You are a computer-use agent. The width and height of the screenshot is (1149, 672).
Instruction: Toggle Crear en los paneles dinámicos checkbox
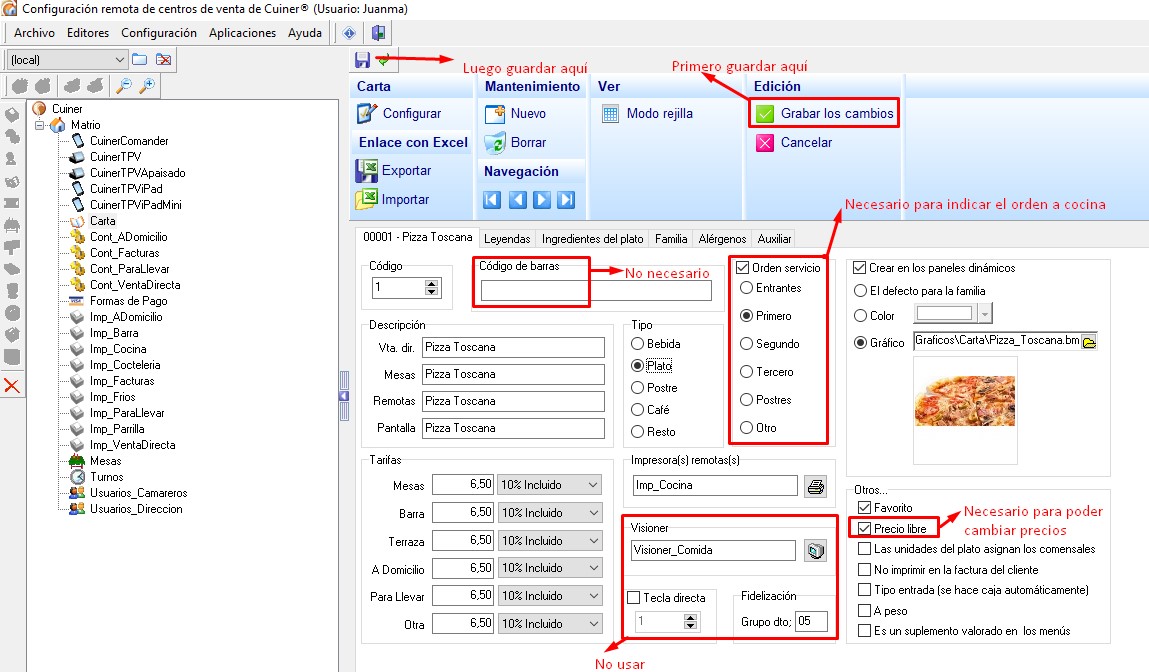pos(860,267)
